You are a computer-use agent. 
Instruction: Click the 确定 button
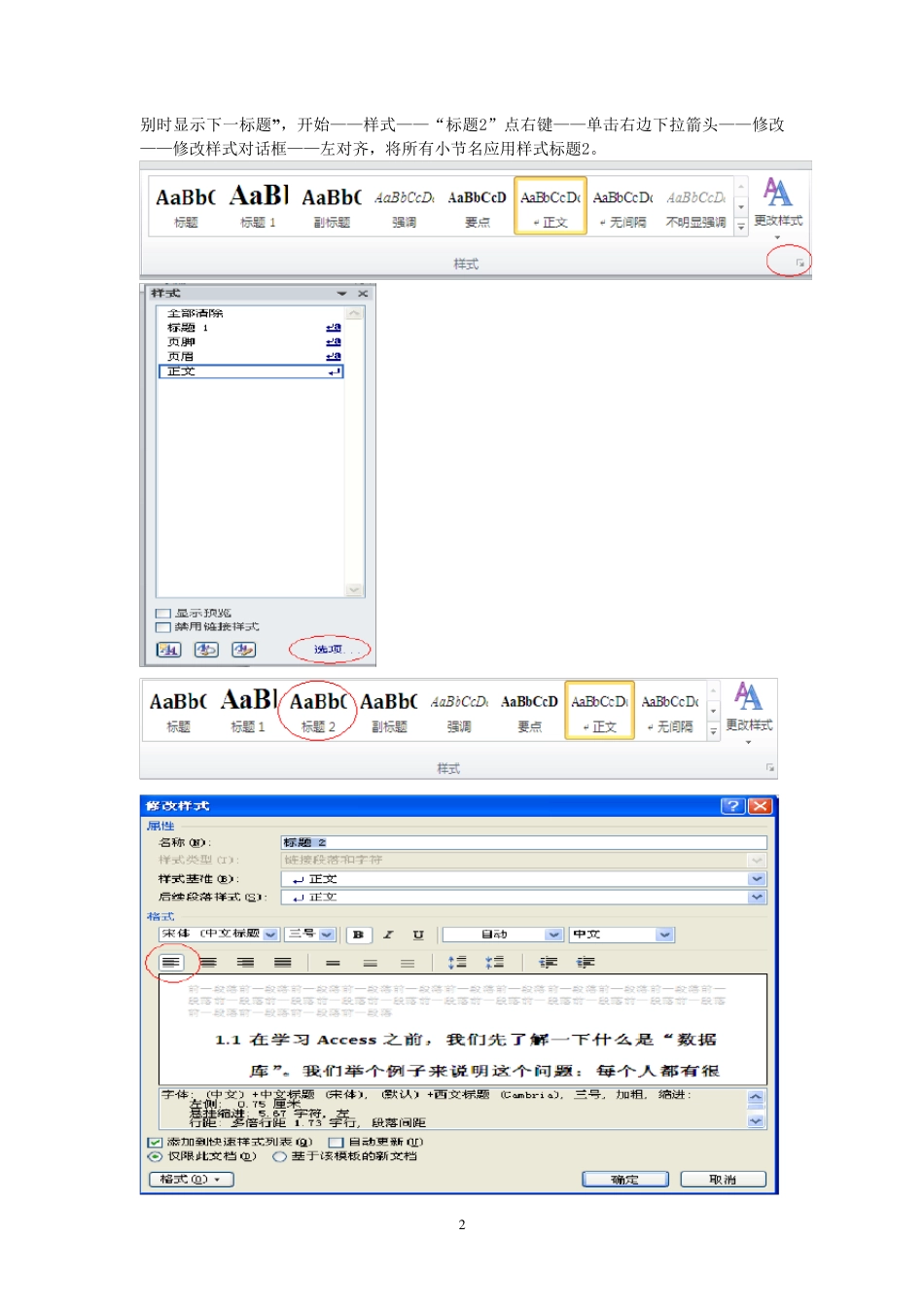coord(625,1180)
